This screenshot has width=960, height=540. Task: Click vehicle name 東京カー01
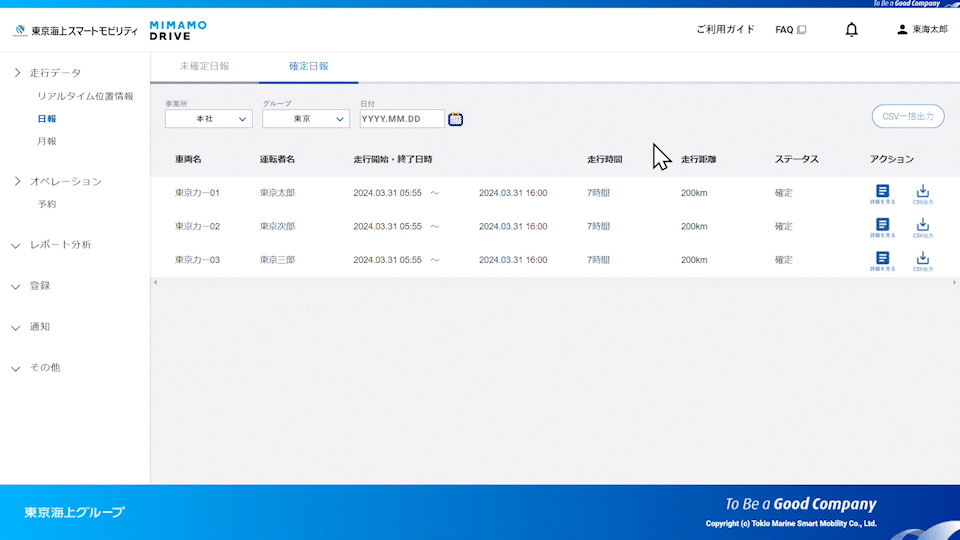point(197,193)
